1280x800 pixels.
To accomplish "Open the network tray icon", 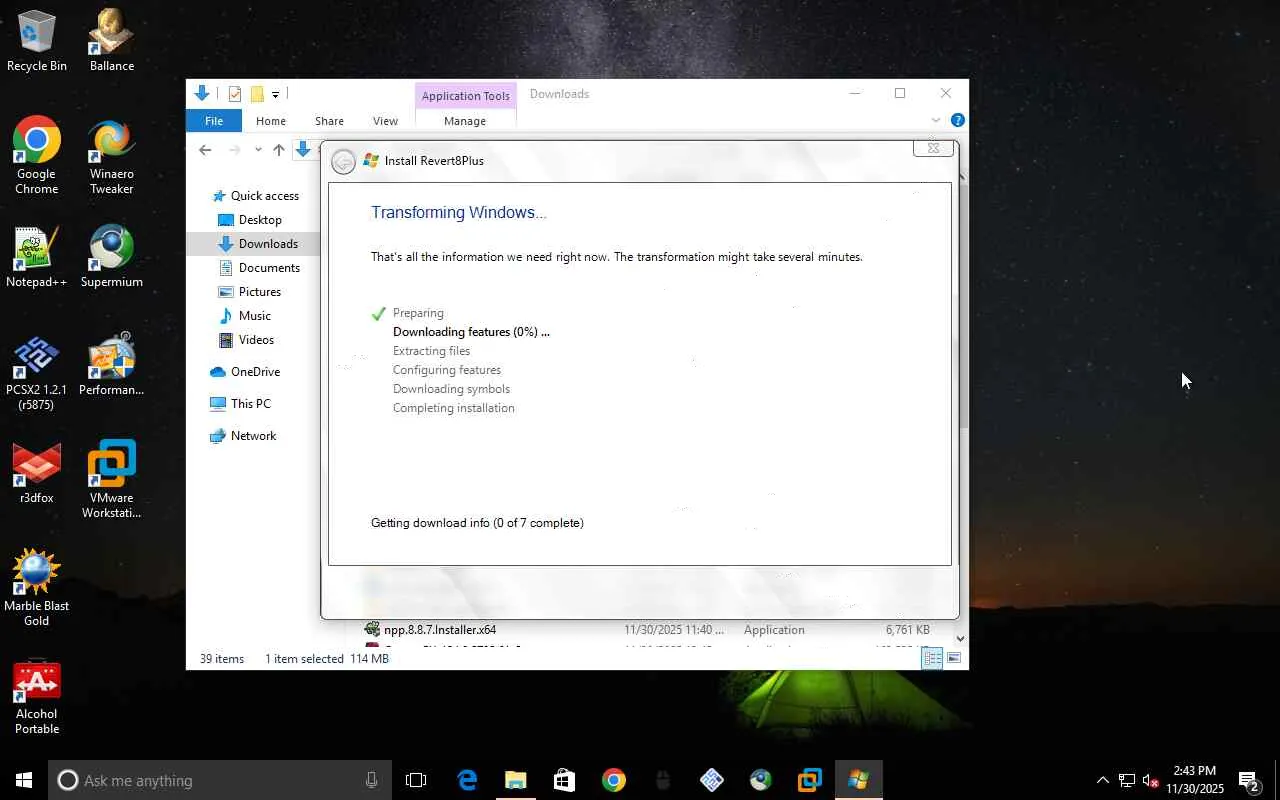I will pyautogui.click(x=1127, y=780).
